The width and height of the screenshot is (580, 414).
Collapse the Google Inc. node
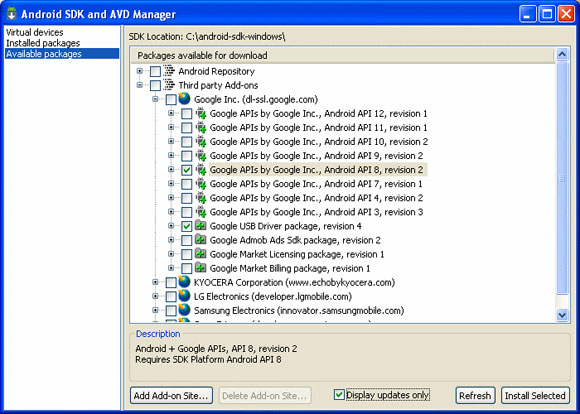(155, 99)
